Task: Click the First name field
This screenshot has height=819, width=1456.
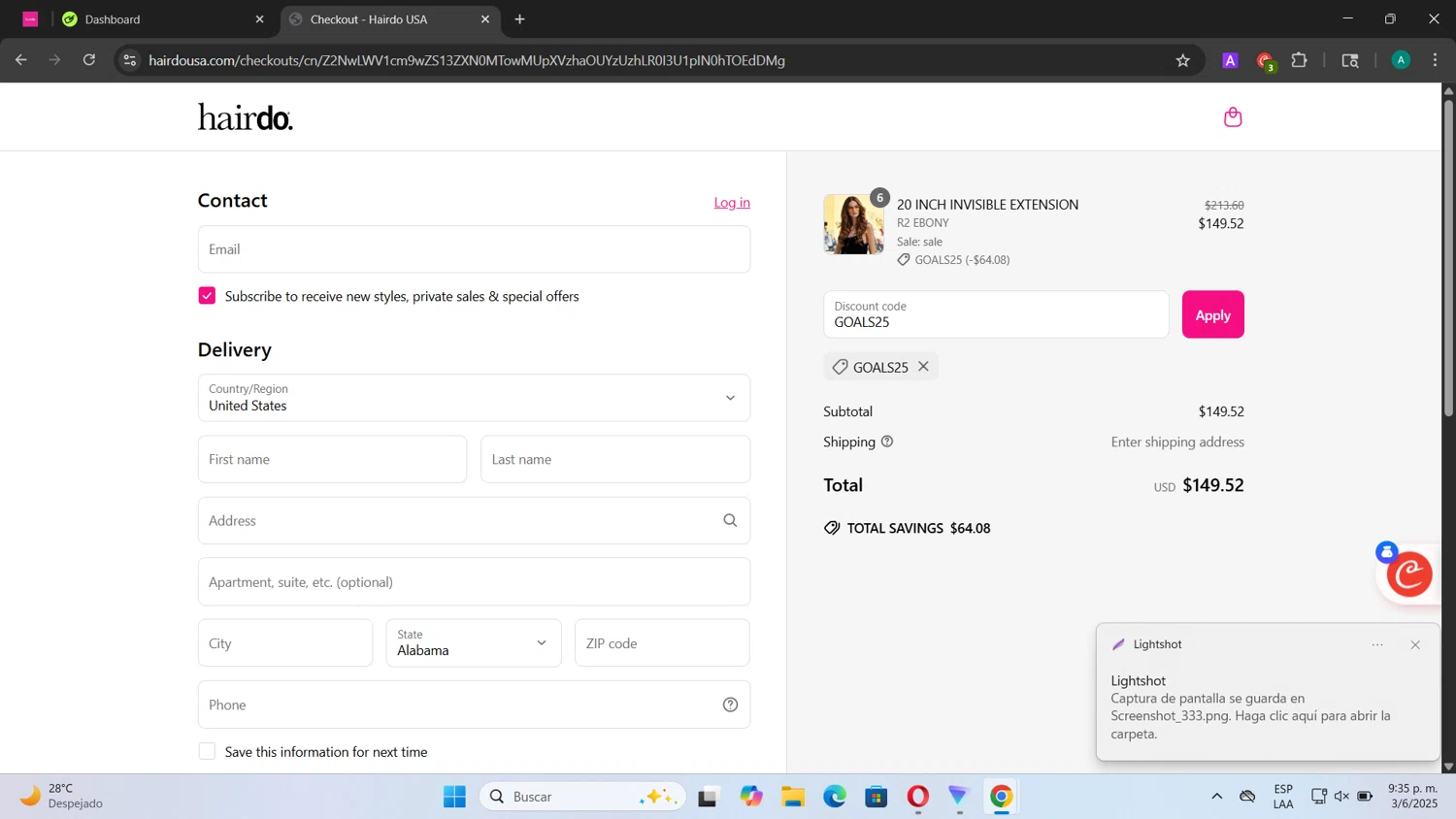Action: click(x=332, y=459)
